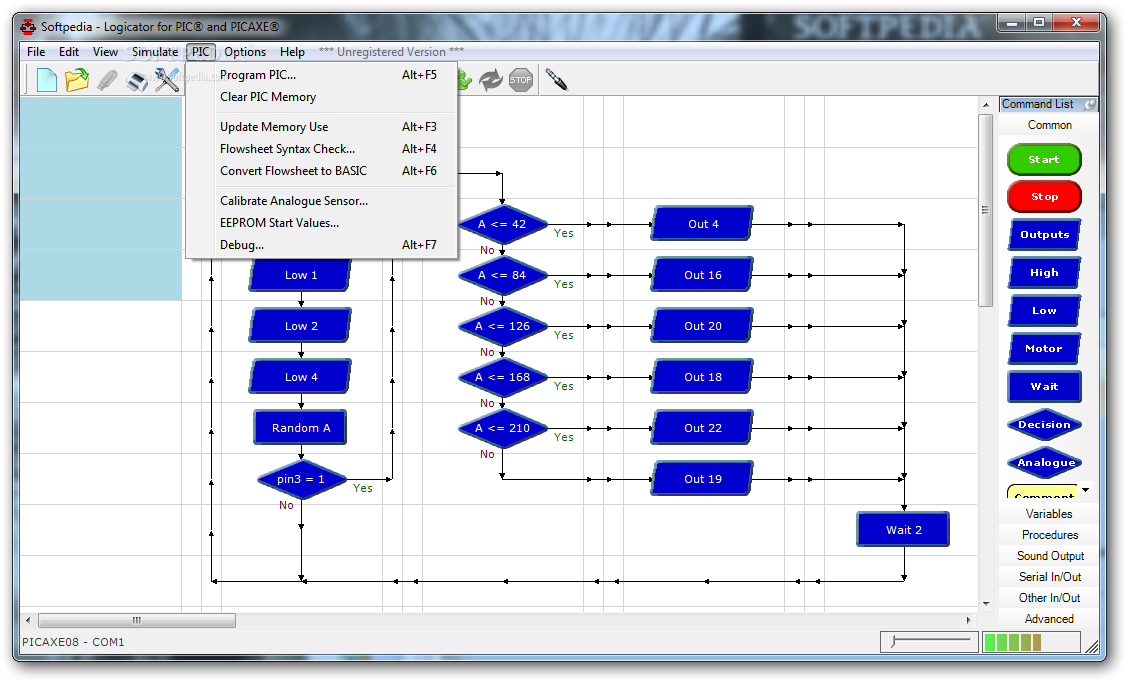The width and height of the screenshot is (1127, 682).
Task: Select the Motor command block
Action: click(x=1044, y=349)
